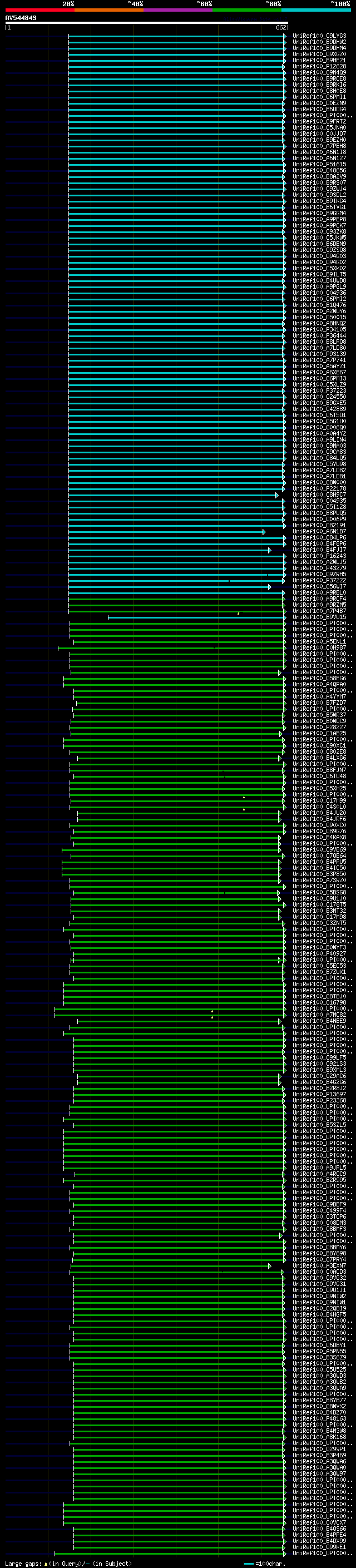Open hit UniRef100_Q7QB64

[319, 856]
